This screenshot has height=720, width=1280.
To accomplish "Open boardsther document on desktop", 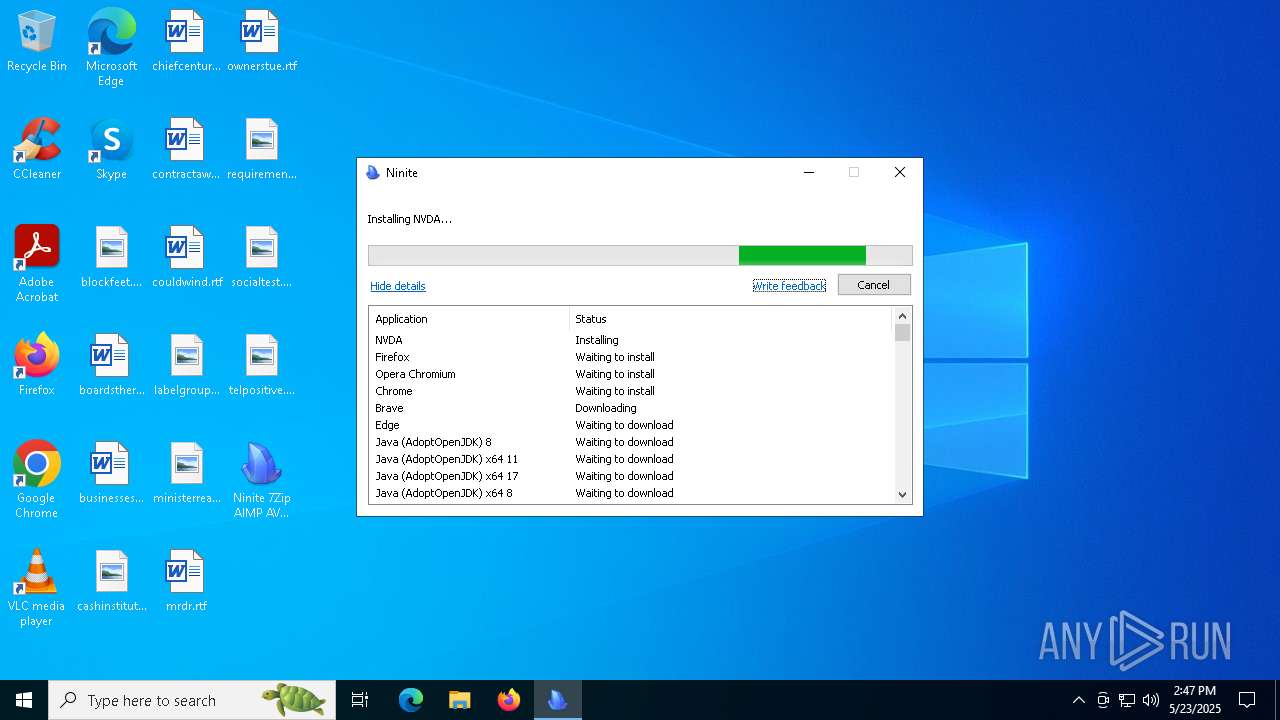I will click(111, 365).
